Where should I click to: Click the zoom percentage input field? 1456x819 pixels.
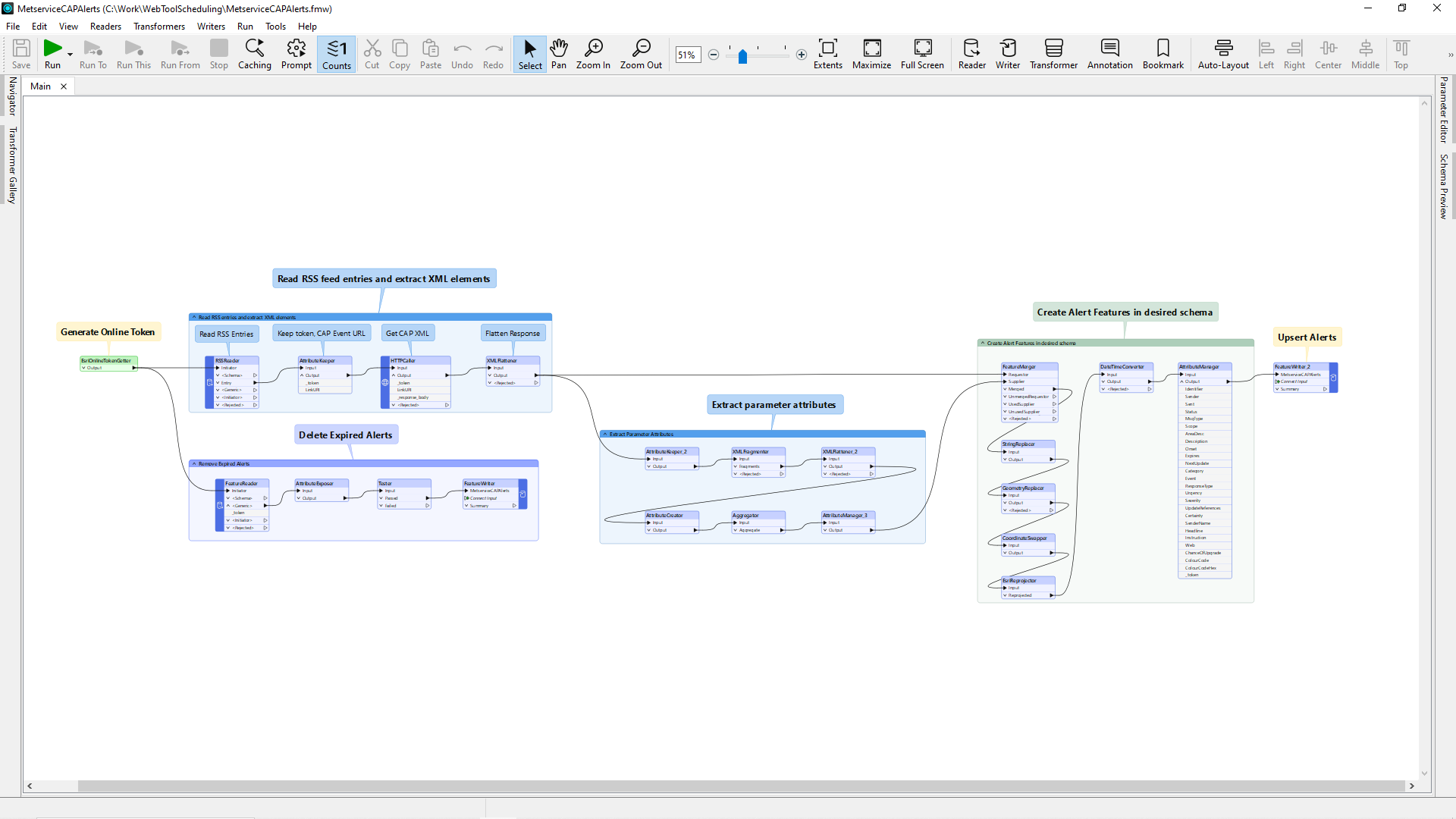688,55
